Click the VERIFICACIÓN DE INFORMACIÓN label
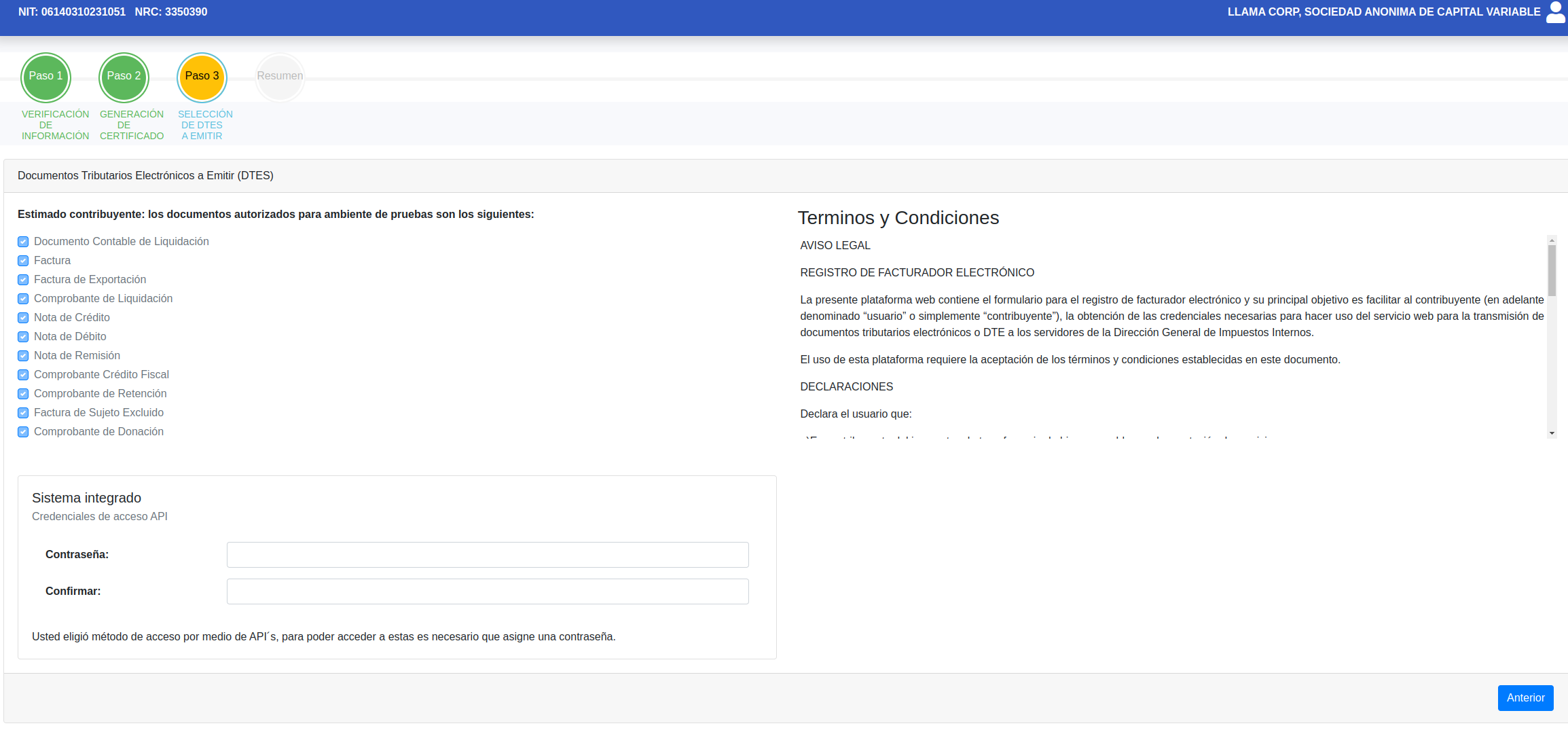The image size is (1568, 730). (55, 125)
